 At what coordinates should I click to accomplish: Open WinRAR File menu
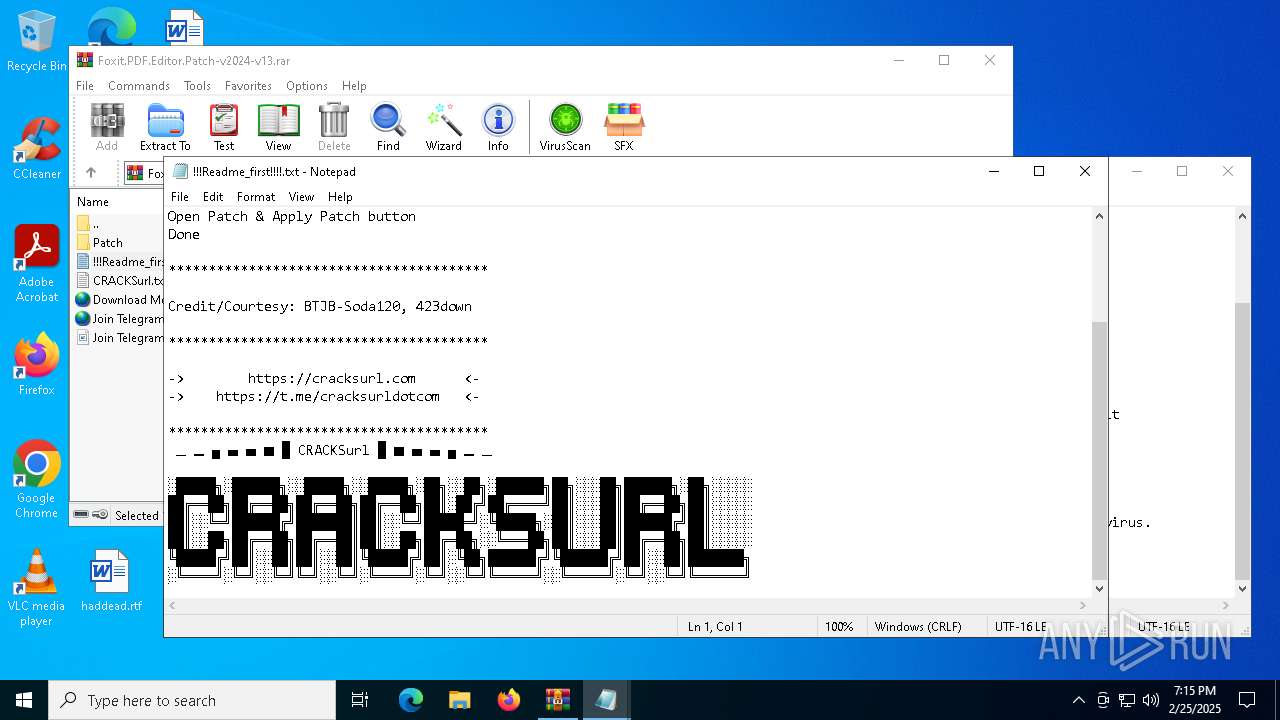(85, 86)
